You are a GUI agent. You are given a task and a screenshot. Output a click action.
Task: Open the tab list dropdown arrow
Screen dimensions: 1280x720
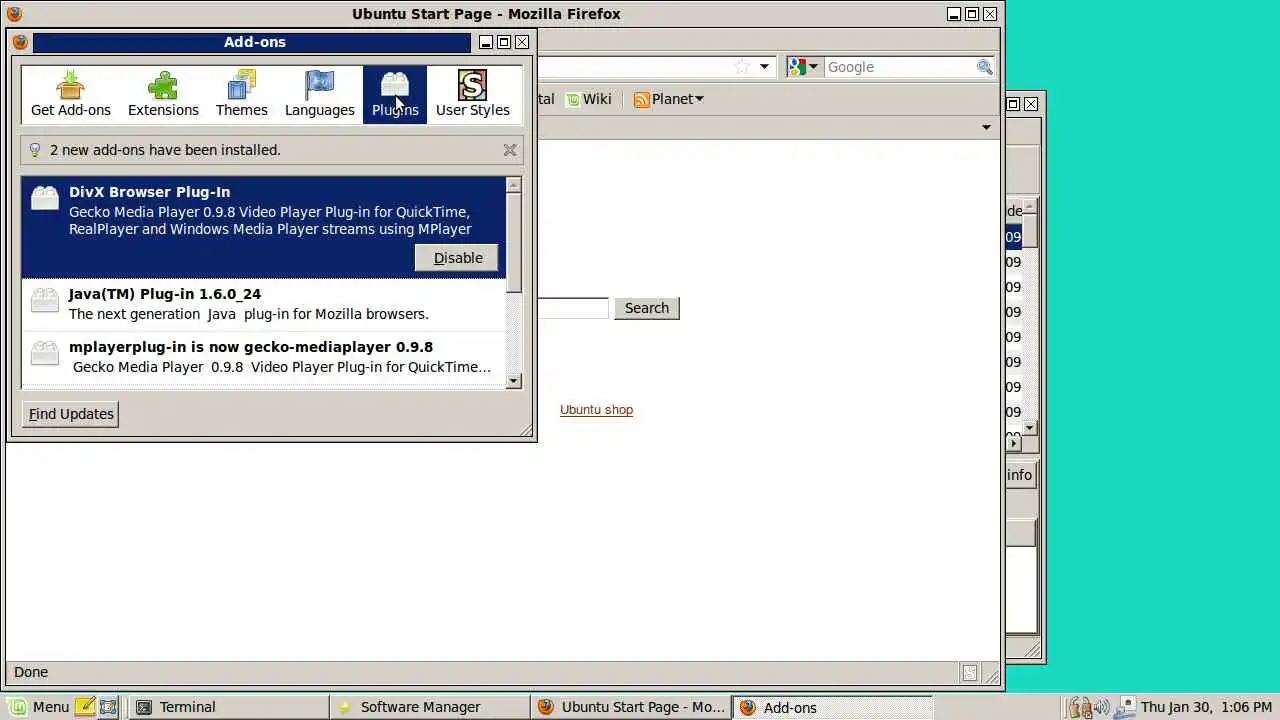coord(986,127)
